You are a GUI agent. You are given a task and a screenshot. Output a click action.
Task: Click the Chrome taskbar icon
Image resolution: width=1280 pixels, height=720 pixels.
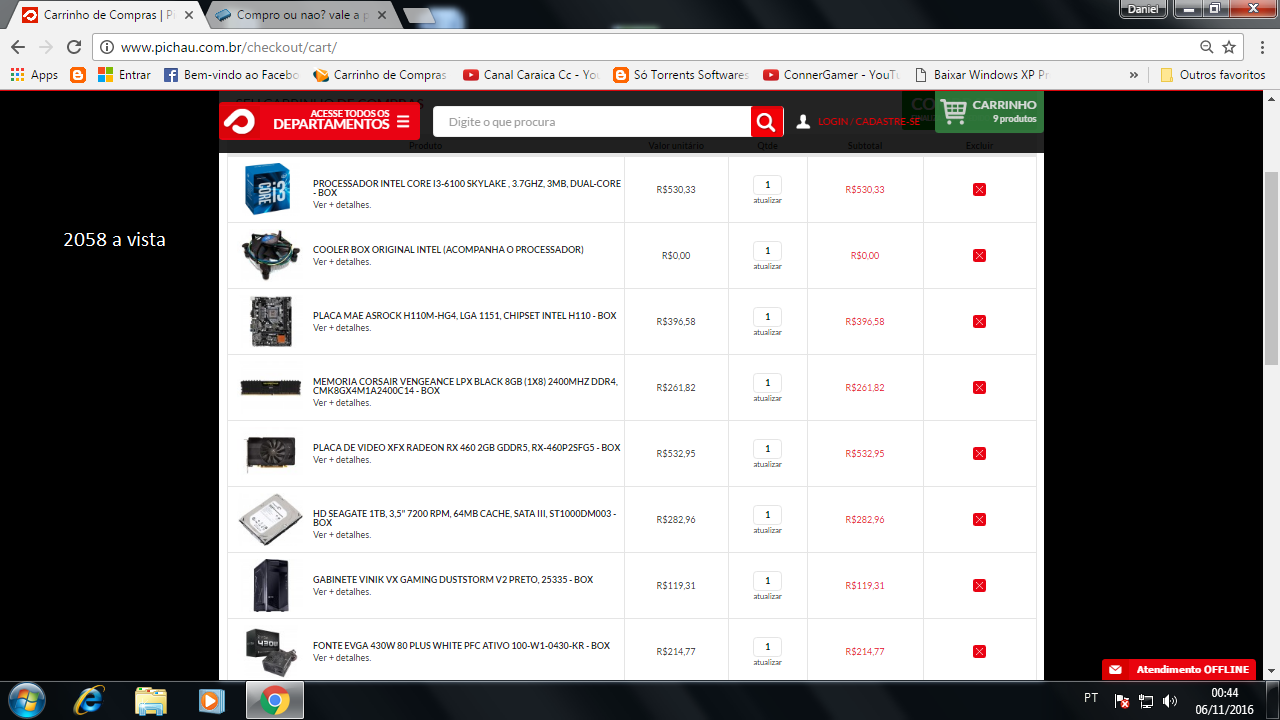tap(274, 700)
